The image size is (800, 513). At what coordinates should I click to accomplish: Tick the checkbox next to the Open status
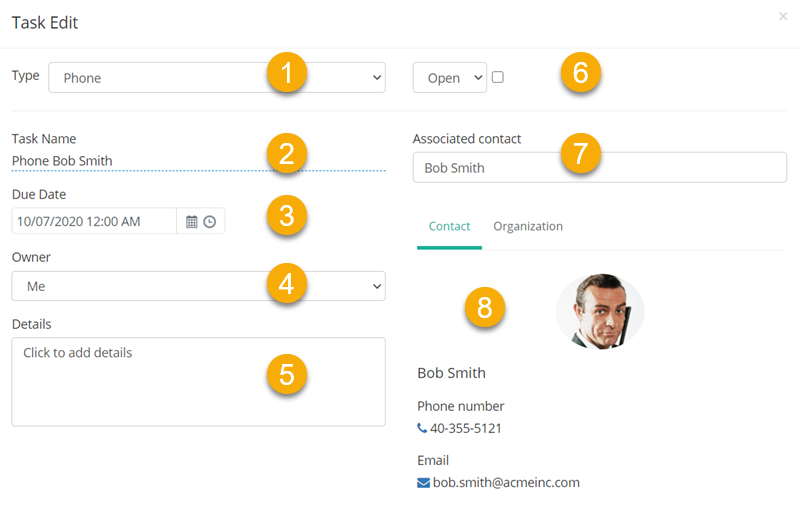click(498, 77)
